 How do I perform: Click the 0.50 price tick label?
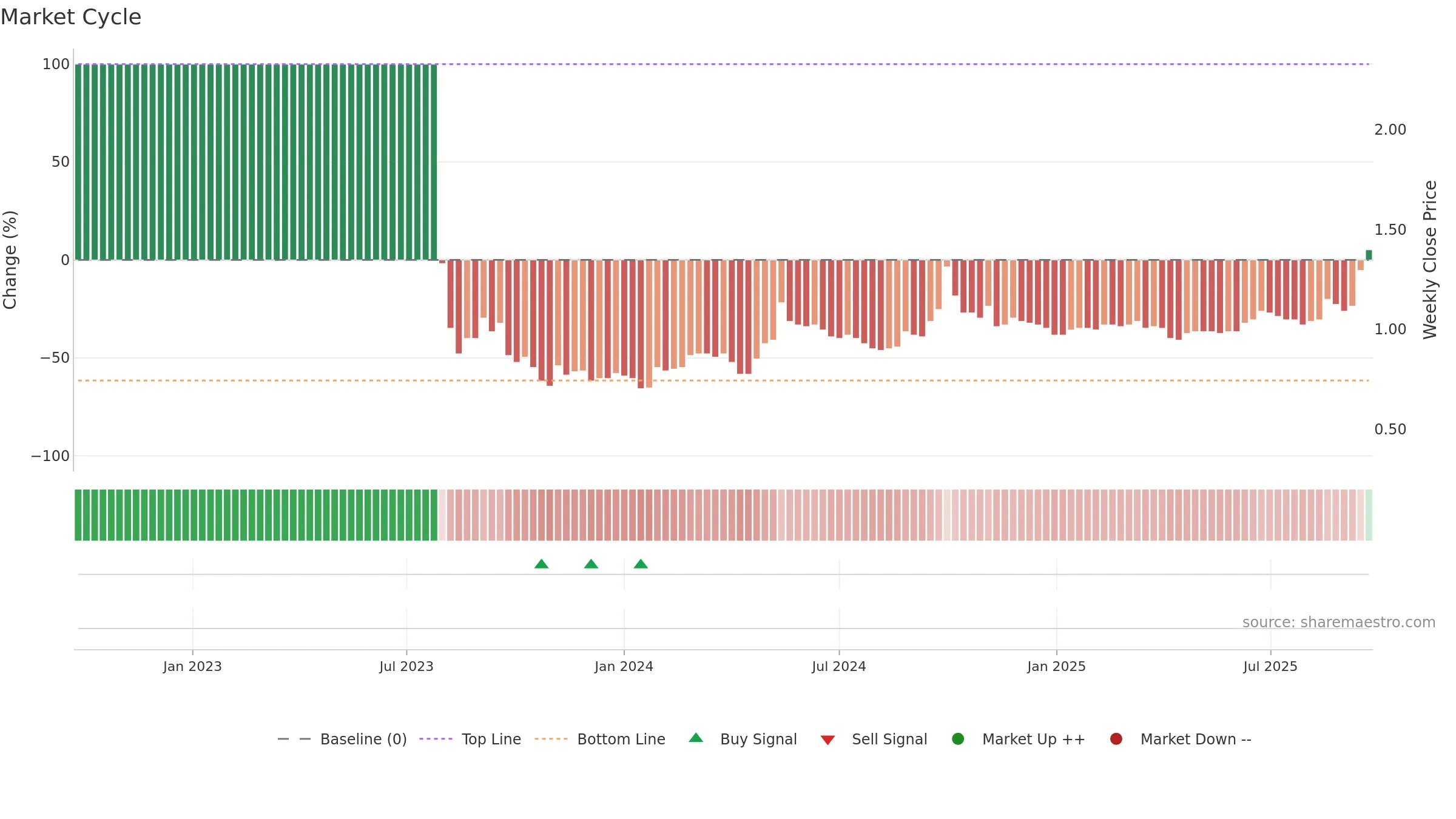(1390, 430)
